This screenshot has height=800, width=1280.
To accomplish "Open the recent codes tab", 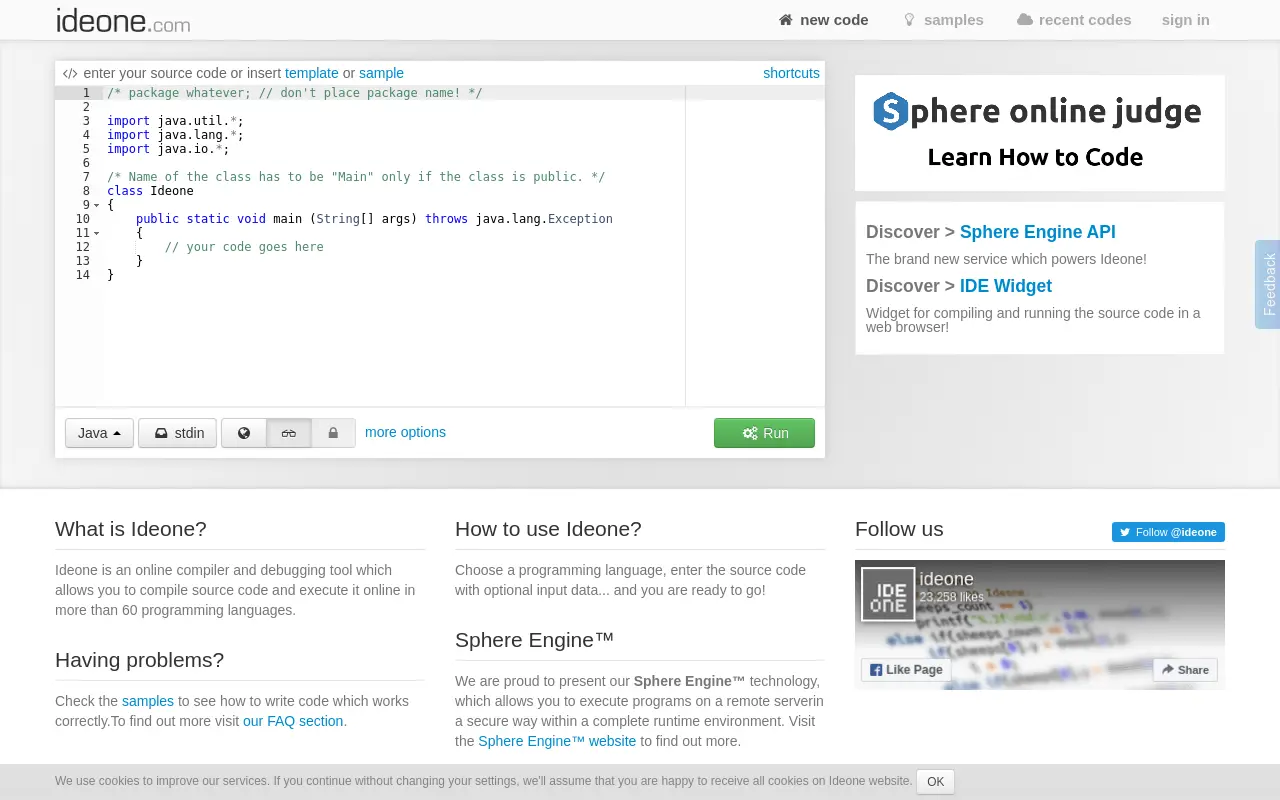I will tap(1074, 20).
